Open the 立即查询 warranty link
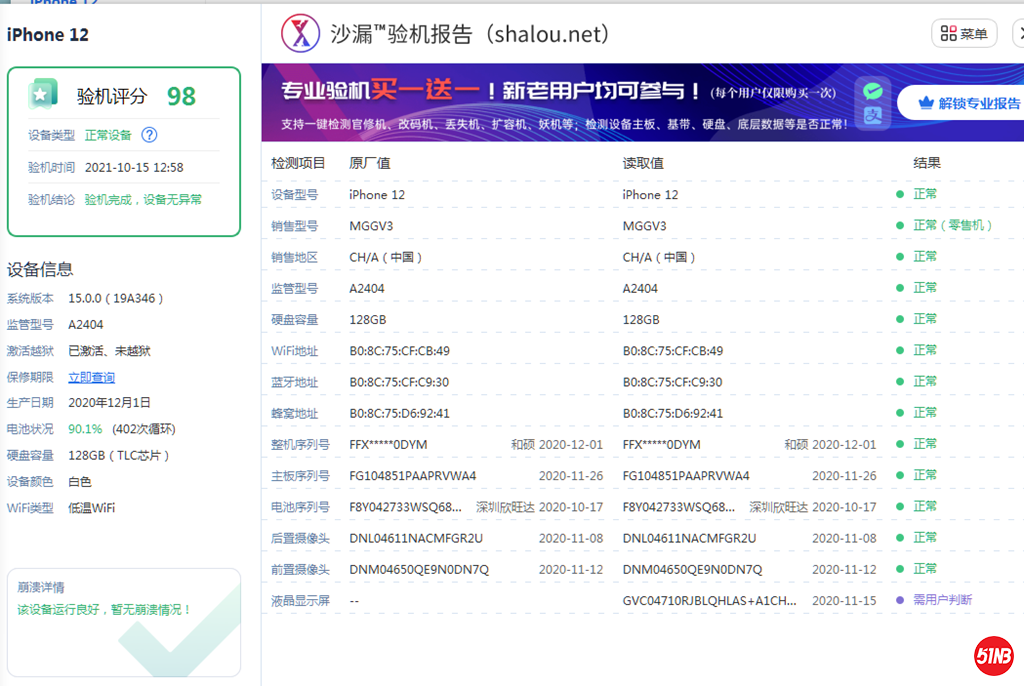This screenshot has width=1024, height=686. [91, 377]
